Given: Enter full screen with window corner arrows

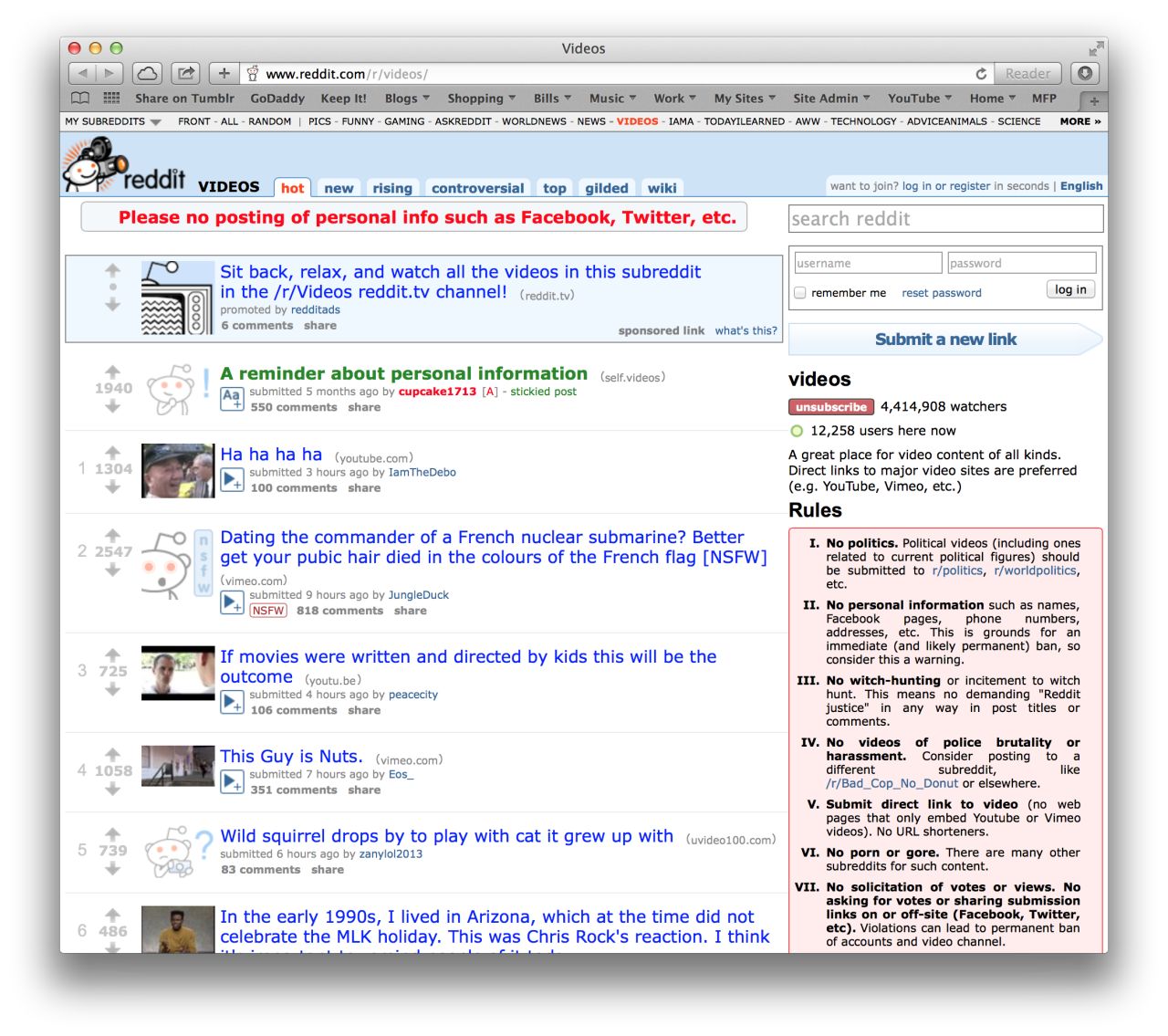Looking at the screenshot, I should pos(1096,48).
